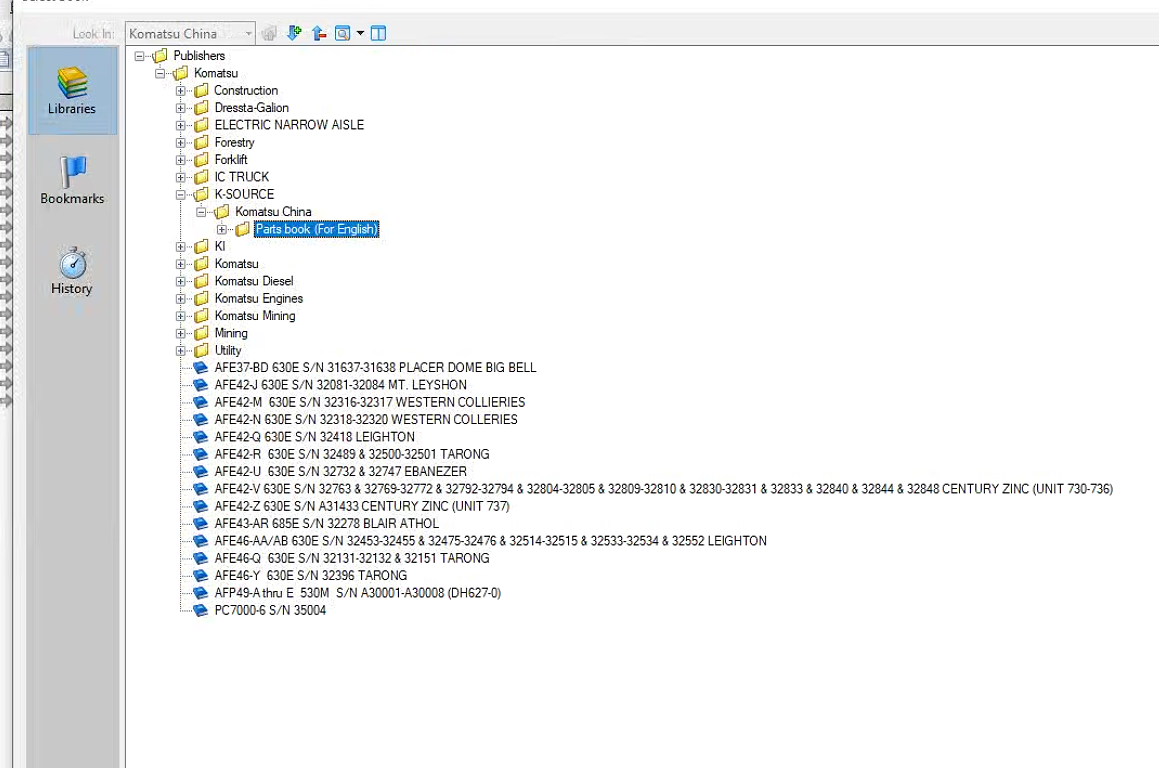Select Parts book (For English) item
The image size is (1159, 768).
tap(316, 229)
